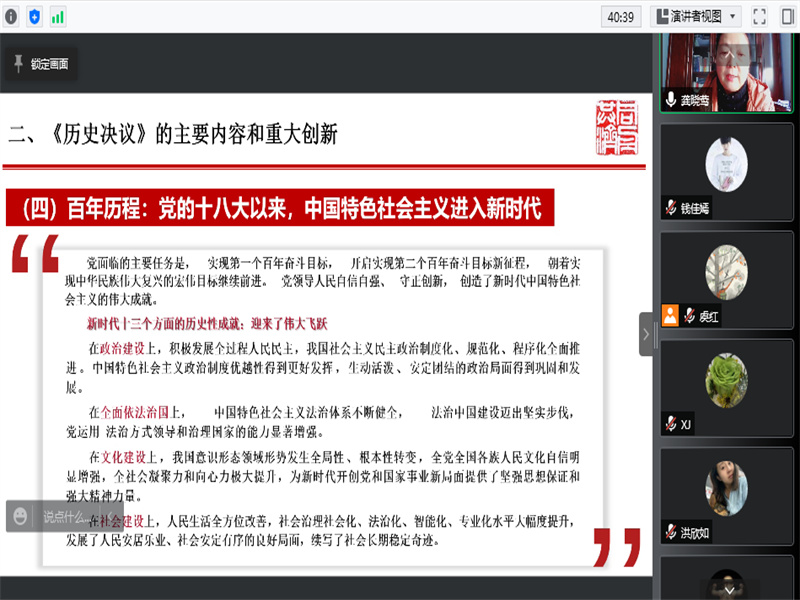
Task: Select XJ's succulent plant avatar tile
Action: [726, 380]
